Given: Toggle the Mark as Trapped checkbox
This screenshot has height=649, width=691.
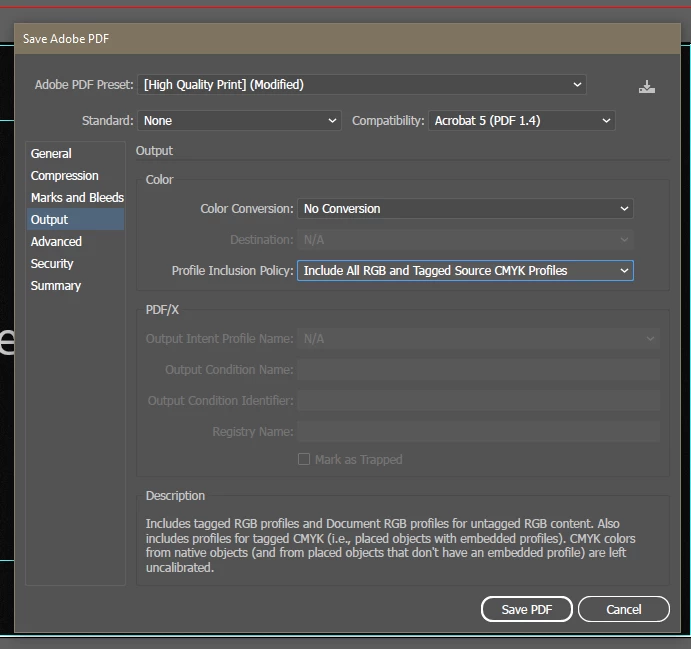Looking at the screenshot, I should 304,459.
